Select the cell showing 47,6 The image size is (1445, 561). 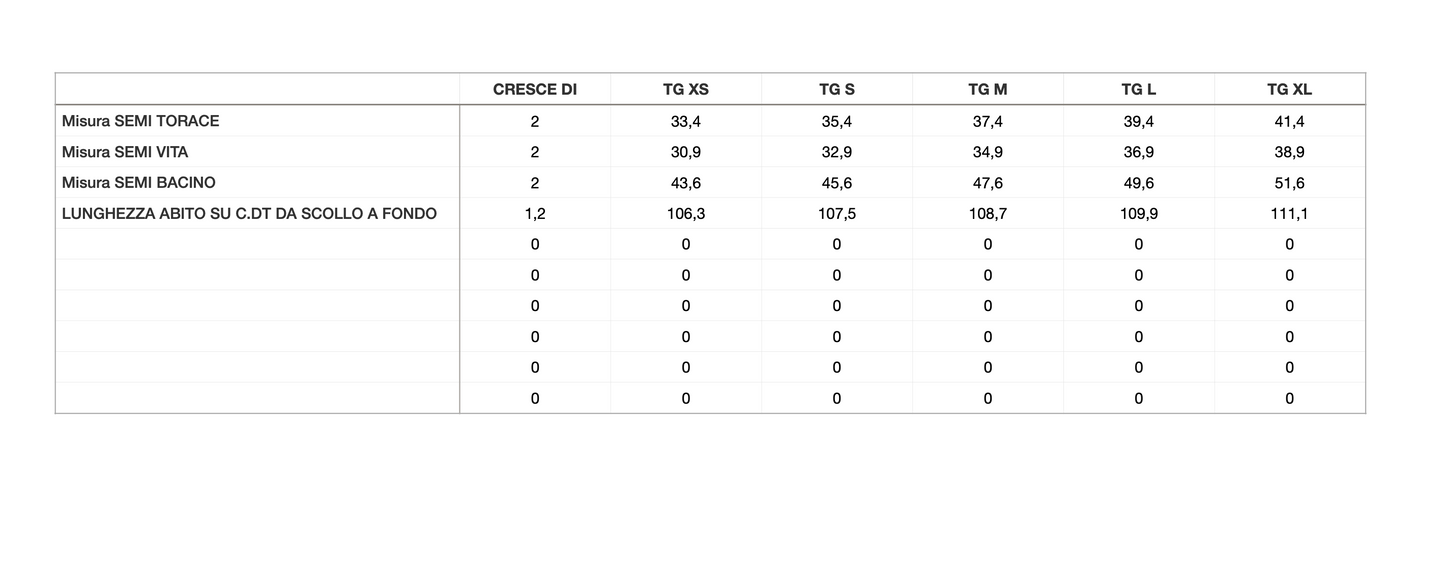click(x=987, y=183)
